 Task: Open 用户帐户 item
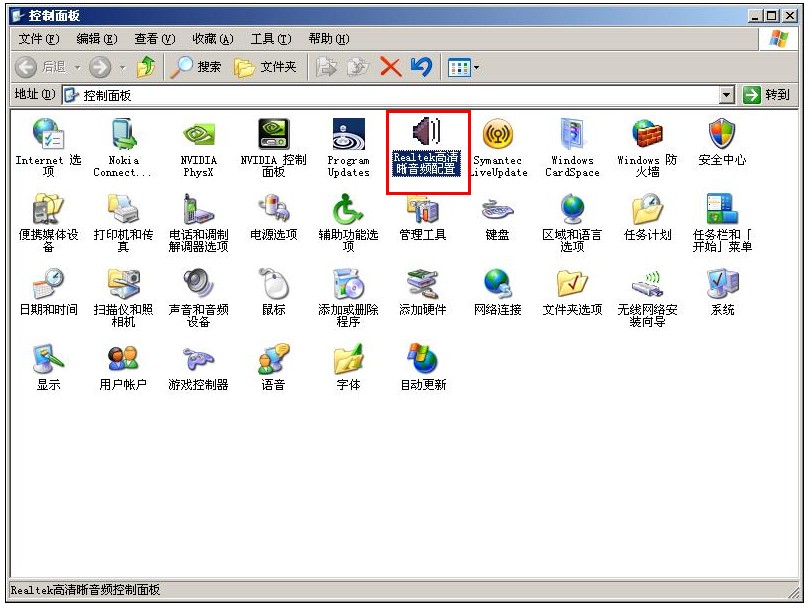[123, 367]
